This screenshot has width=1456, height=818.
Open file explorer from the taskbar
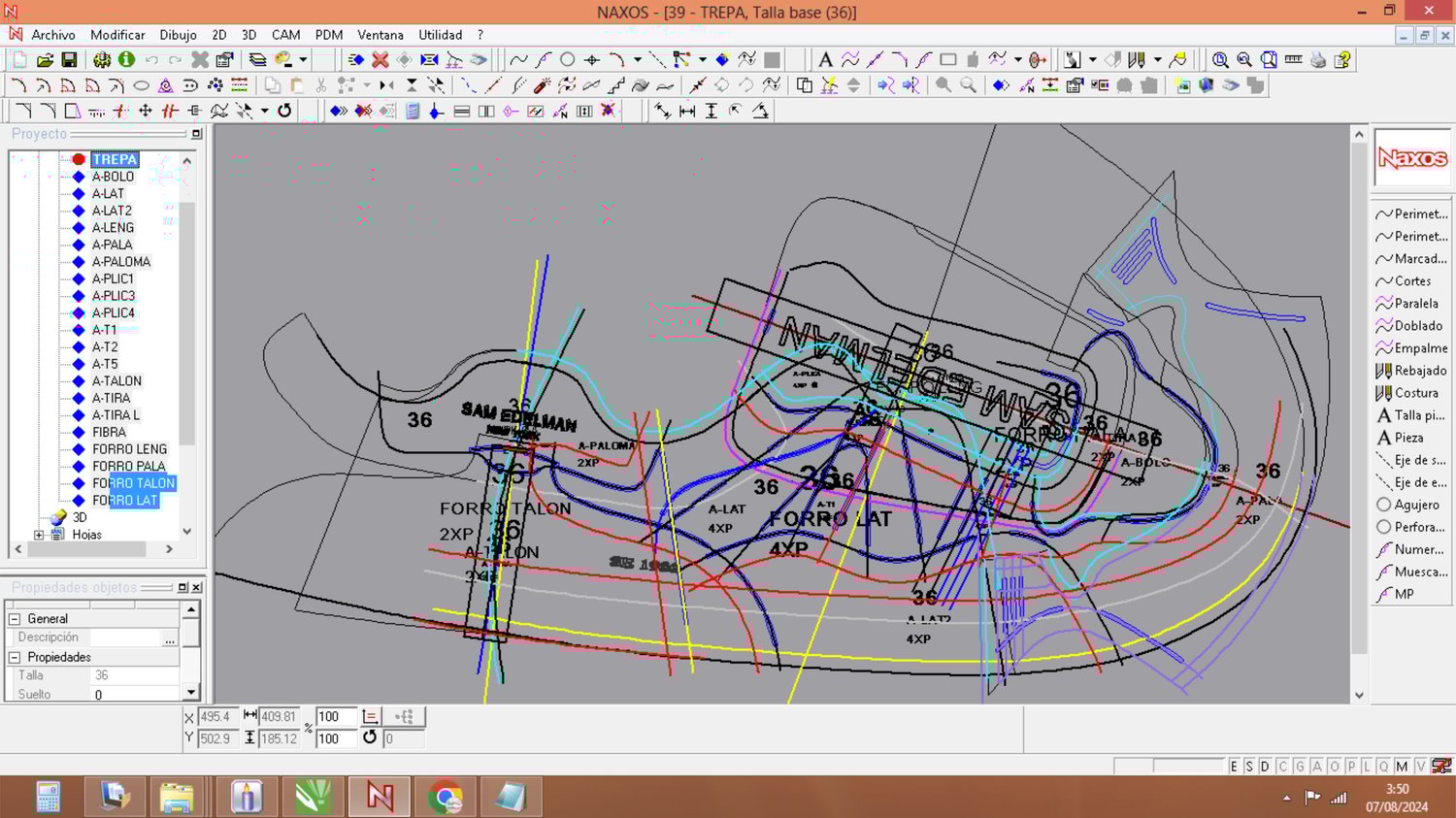pos(177,797)
